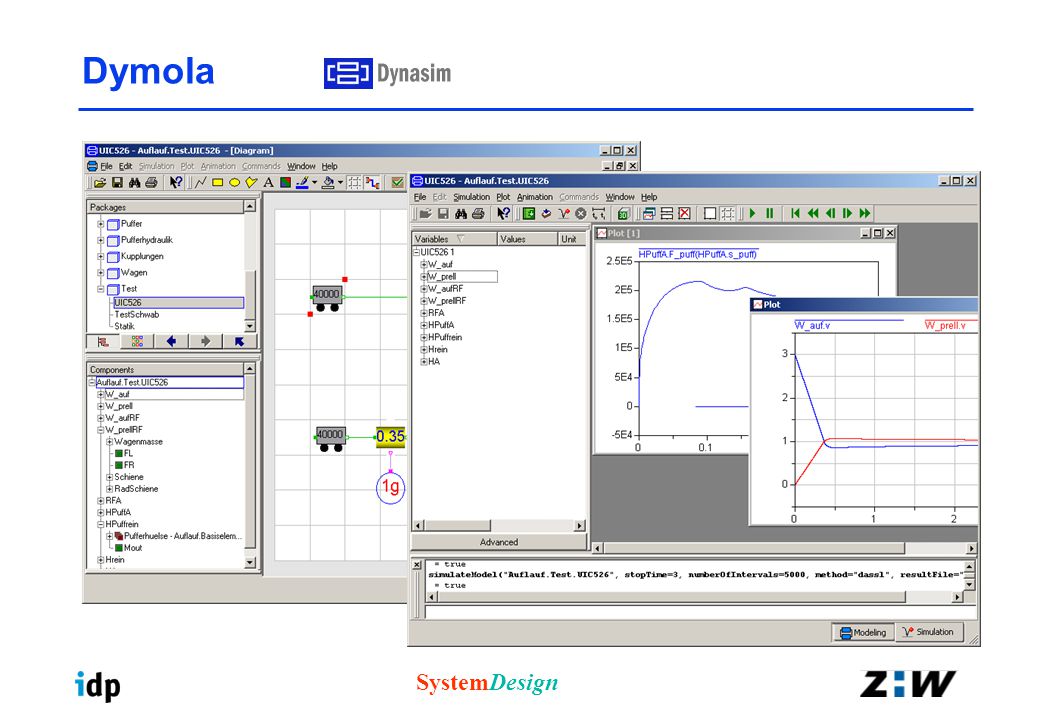Open Plot menu in front window
Screen dimensions: 1040x720
pos(503,197)
